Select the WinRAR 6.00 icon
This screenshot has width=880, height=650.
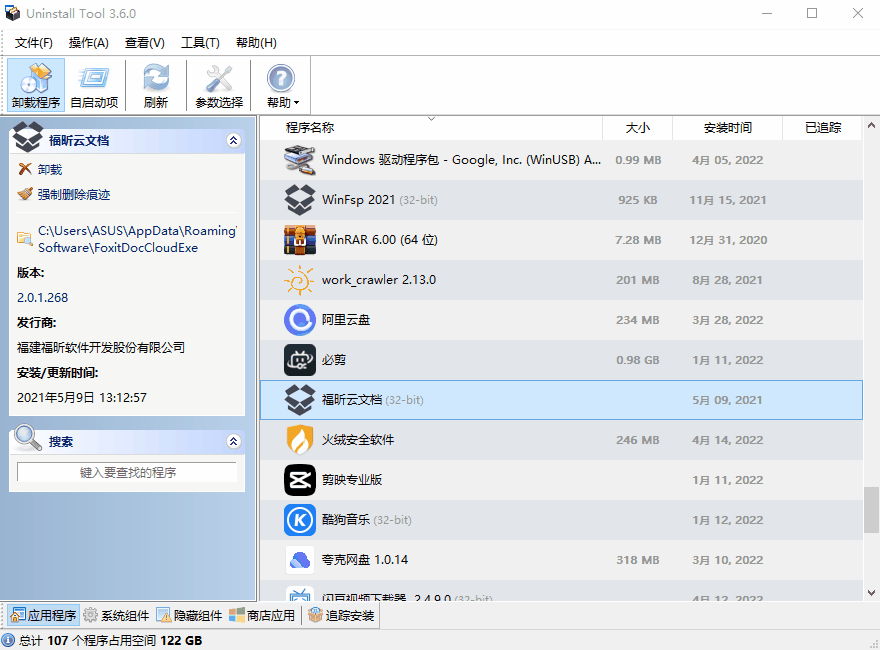[x=299, y=240]
